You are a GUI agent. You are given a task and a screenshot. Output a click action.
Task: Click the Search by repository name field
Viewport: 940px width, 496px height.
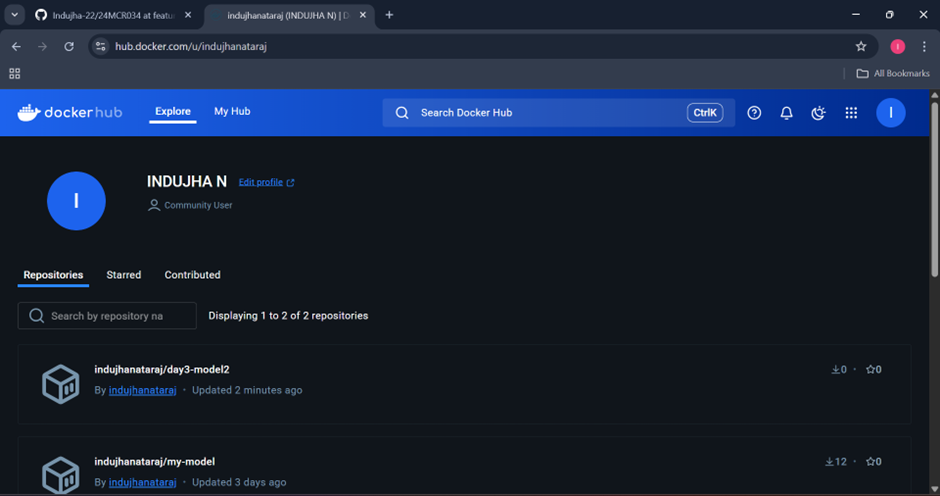[107, 315]
